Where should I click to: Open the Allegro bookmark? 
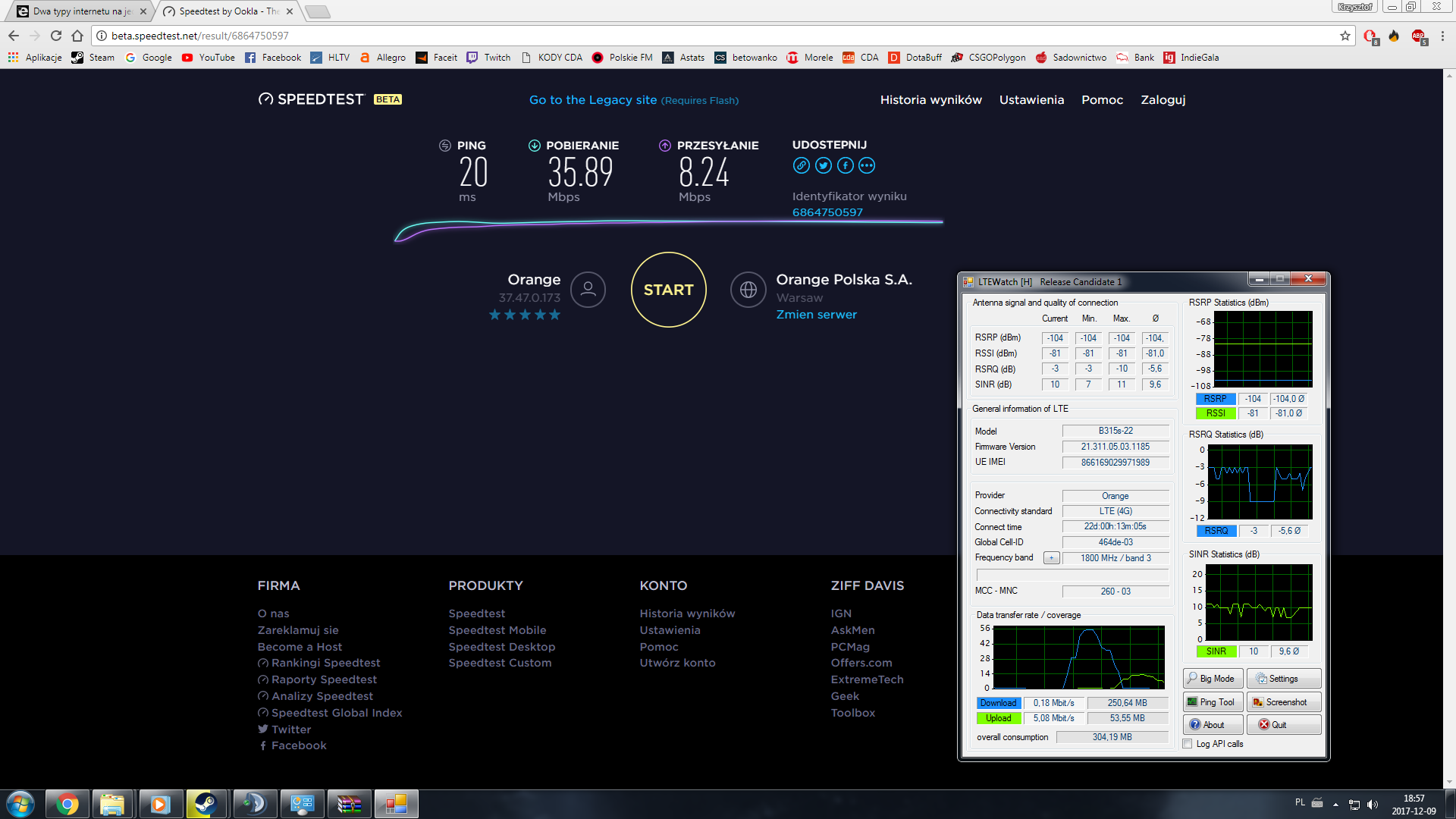coord(383,58)
